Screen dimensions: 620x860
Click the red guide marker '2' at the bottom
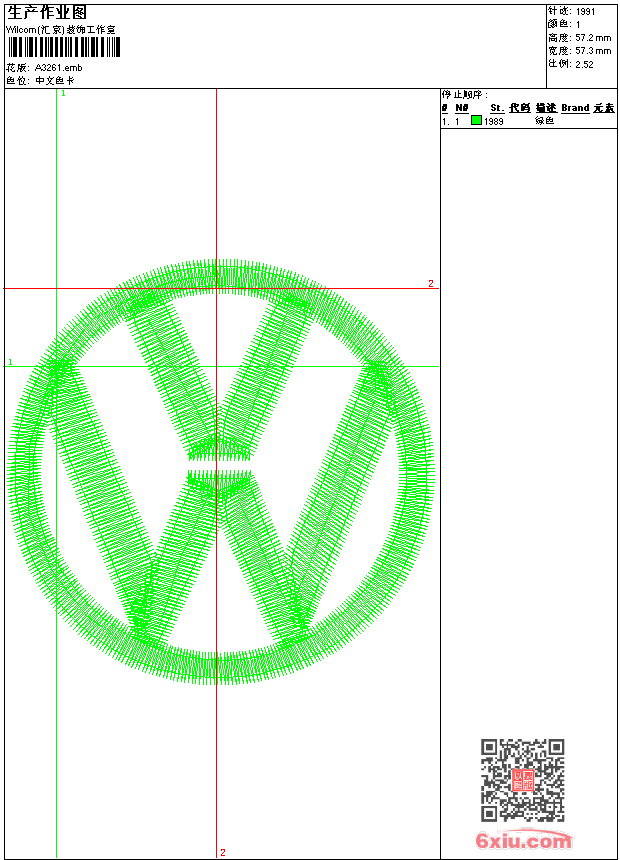pos(223,852)
